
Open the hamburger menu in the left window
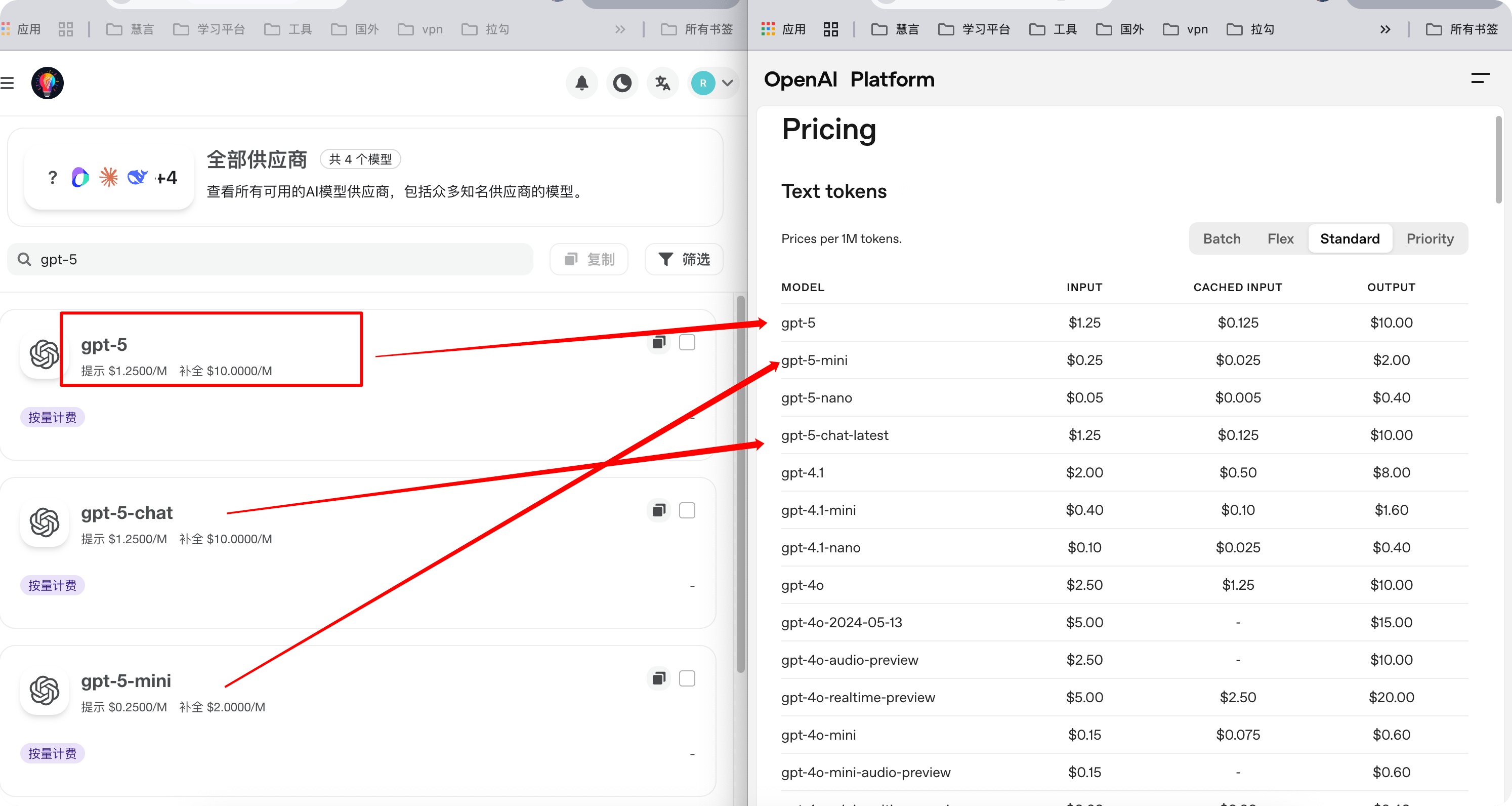tap(7, 83)
